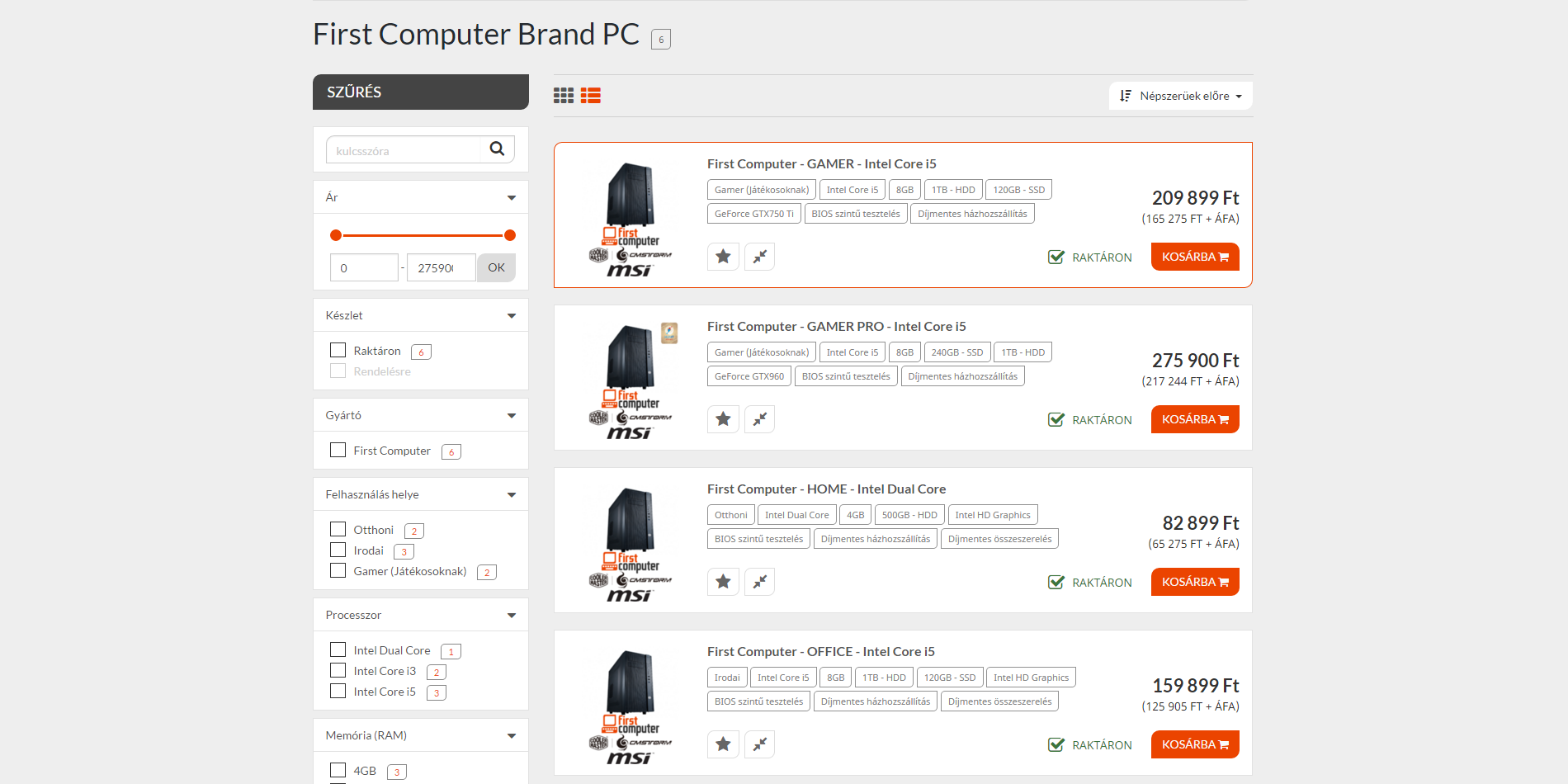The image size is (1568, 784).
Task: Add GAMER Intel Core i5 to favorites
Action: pos(723,257)
